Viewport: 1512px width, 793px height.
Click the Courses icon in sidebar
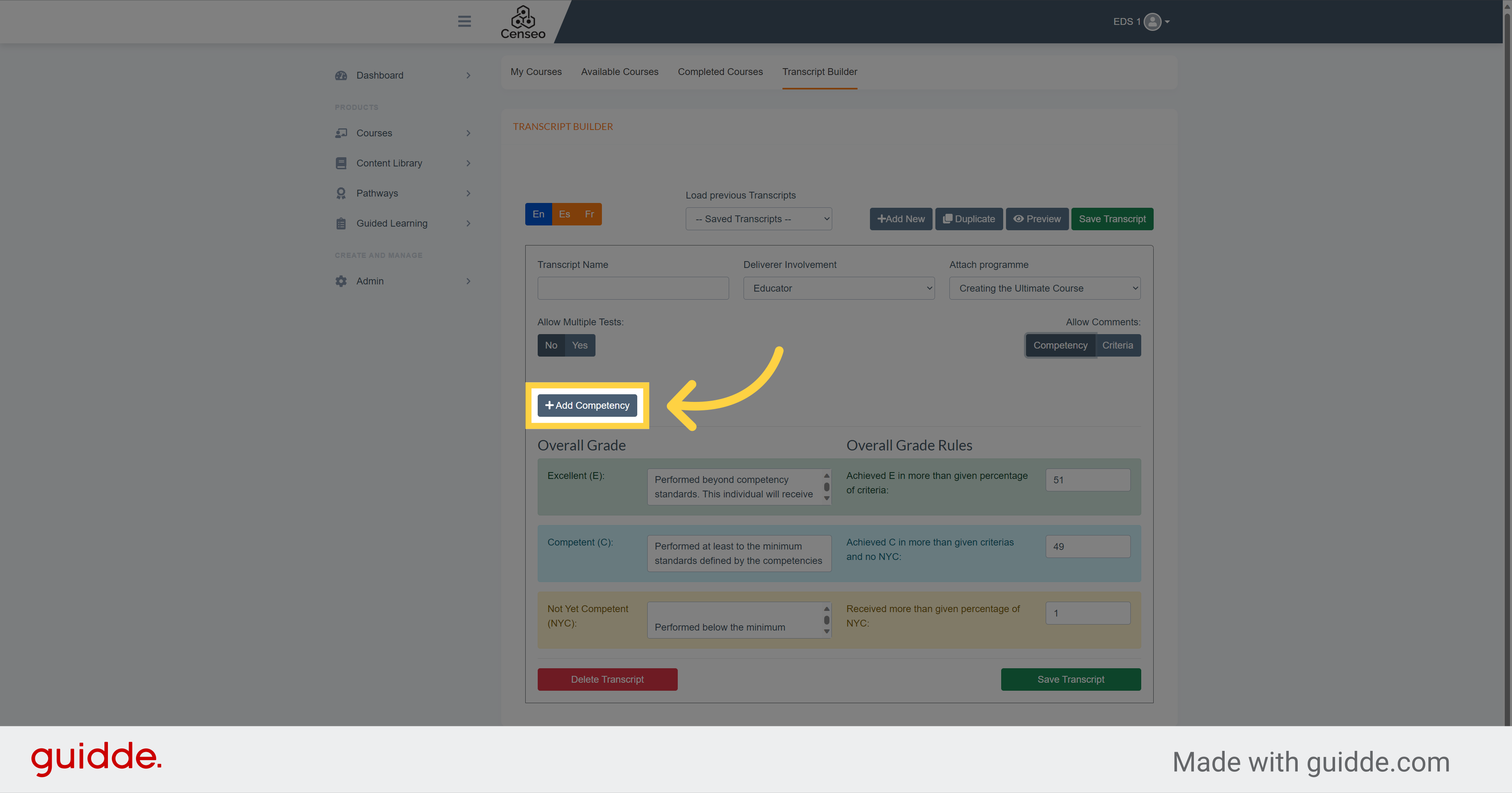click(341, 132)
